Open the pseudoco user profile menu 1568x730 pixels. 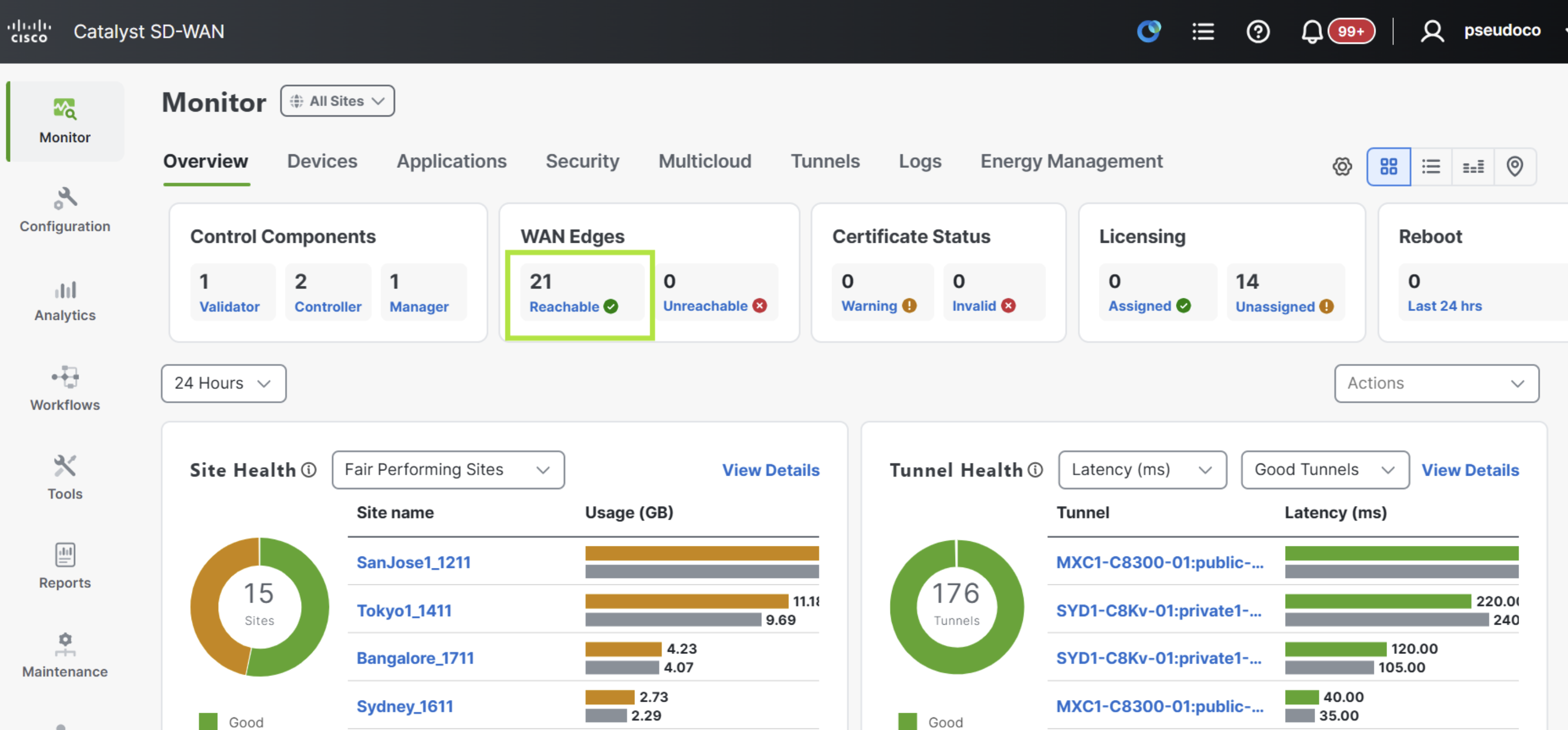[x=1480, y=31]
